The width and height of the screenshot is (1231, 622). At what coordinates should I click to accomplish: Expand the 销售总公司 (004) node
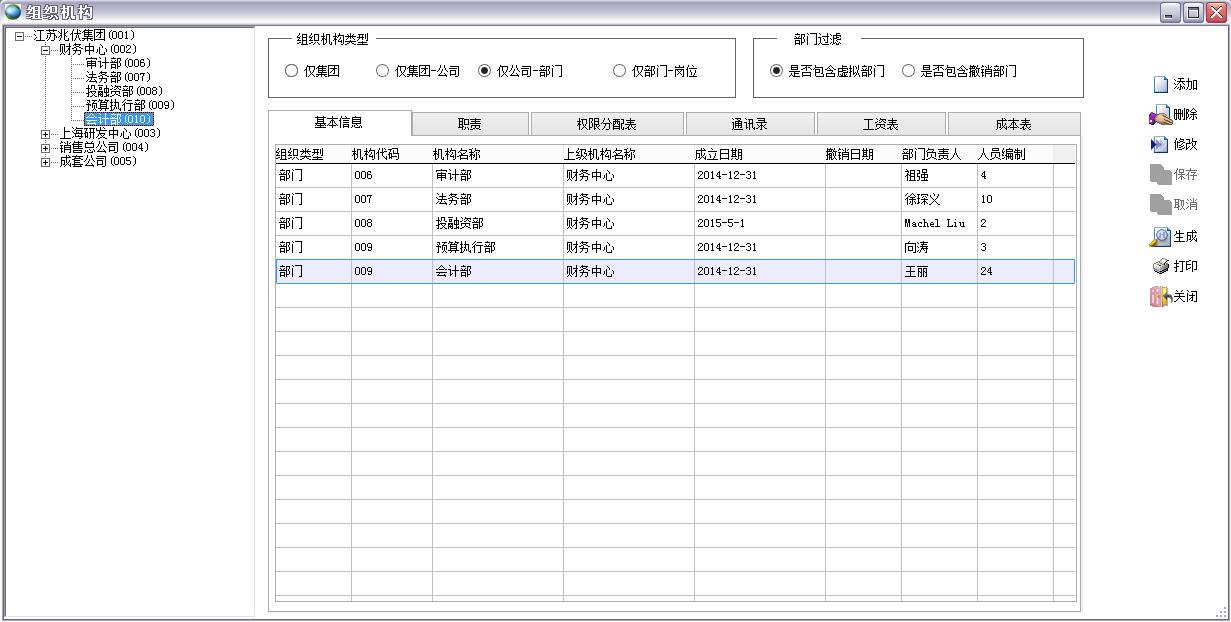[46, 148]
